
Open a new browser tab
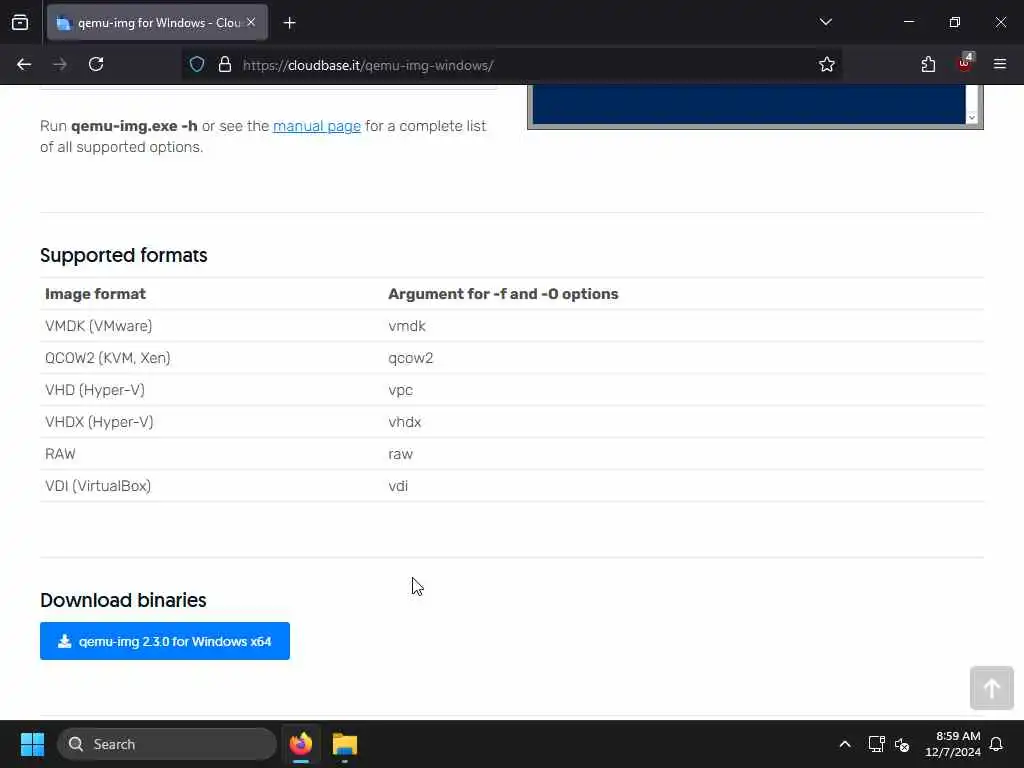289,23
